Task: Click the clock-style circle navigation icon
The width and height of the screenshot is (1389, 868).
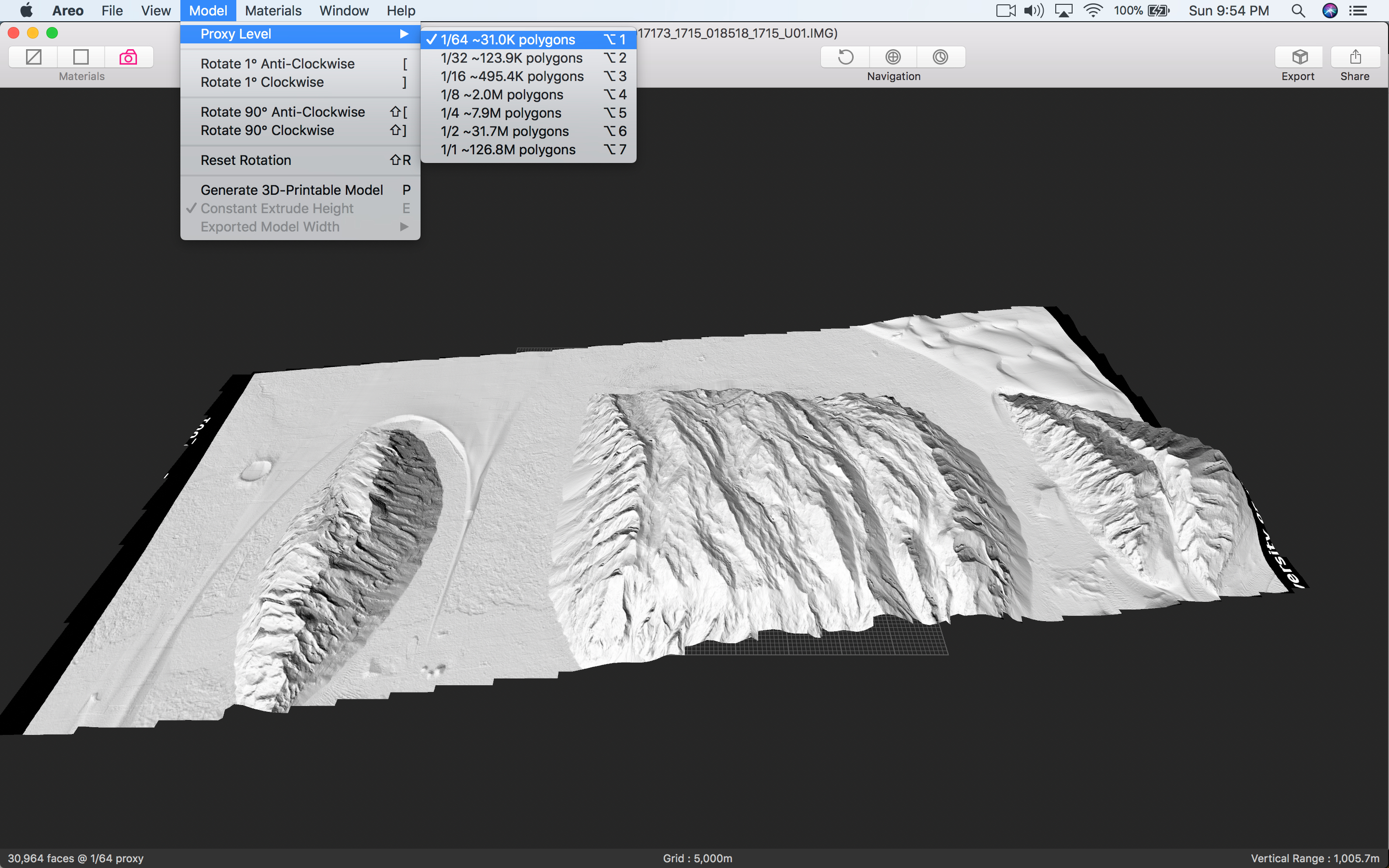Action: (940, 57)
